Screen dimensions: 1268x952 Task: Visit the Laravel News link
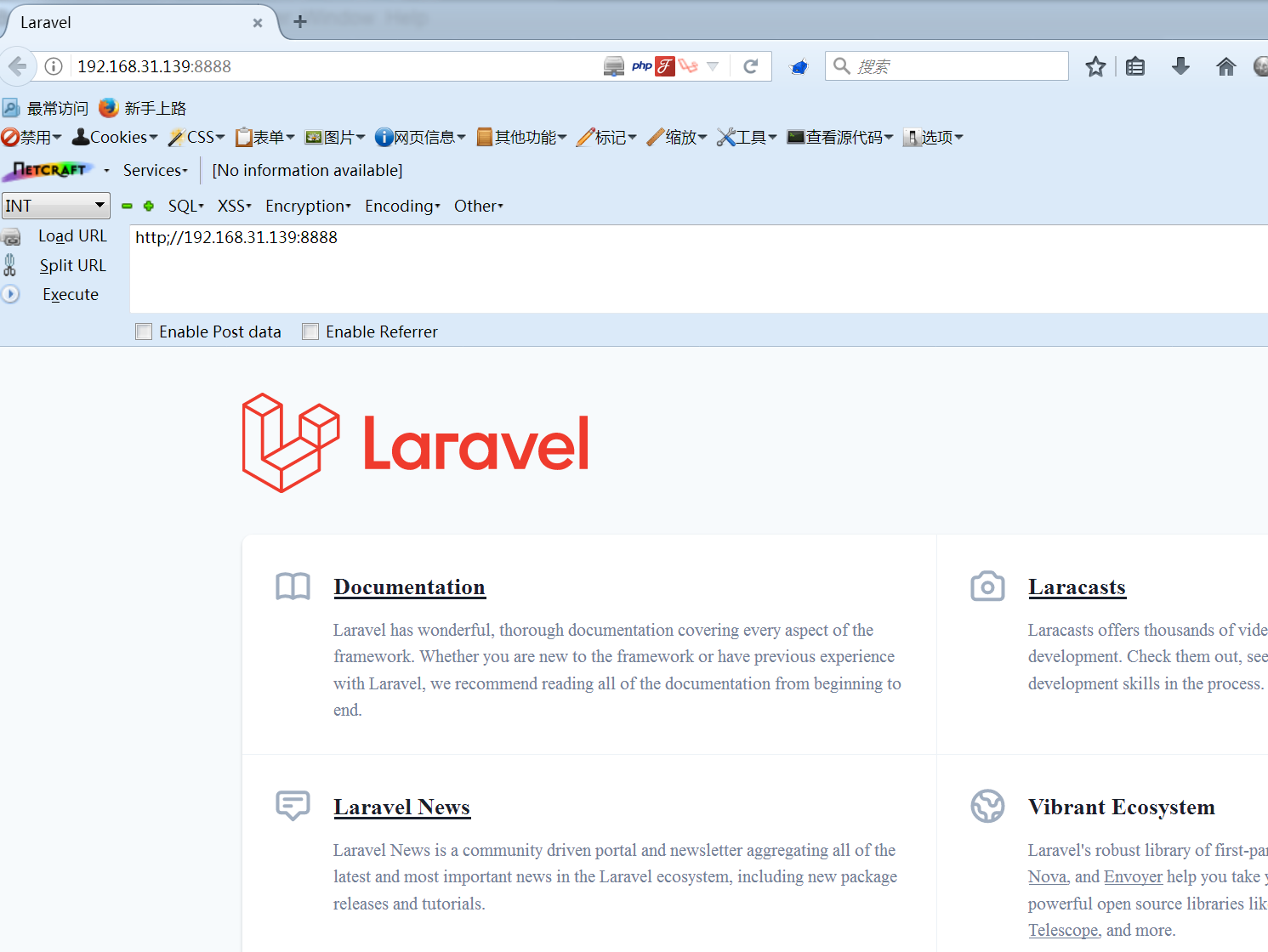tap(401, 807)
